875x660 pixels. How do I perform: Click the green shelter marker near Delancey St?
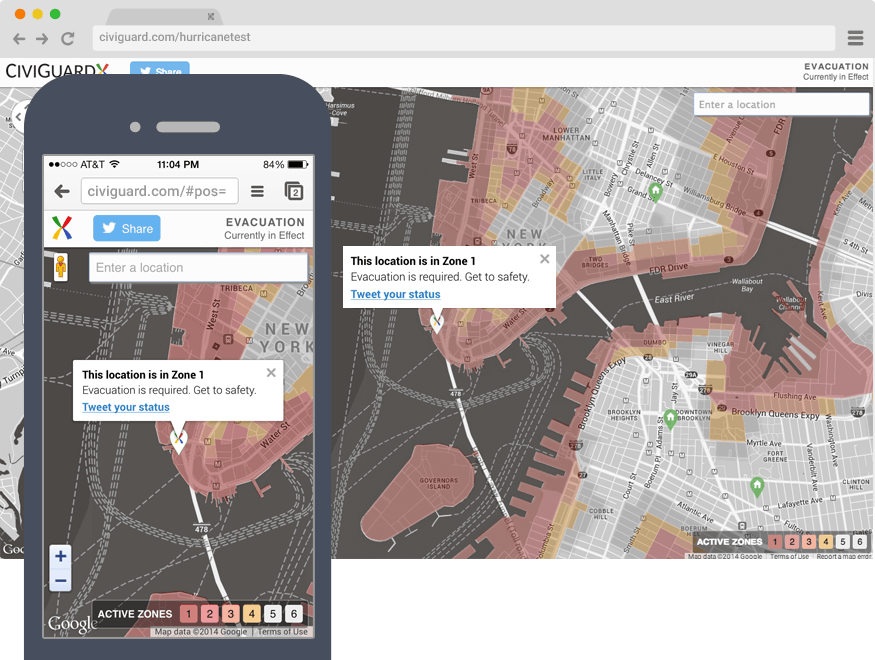point(656,192)
